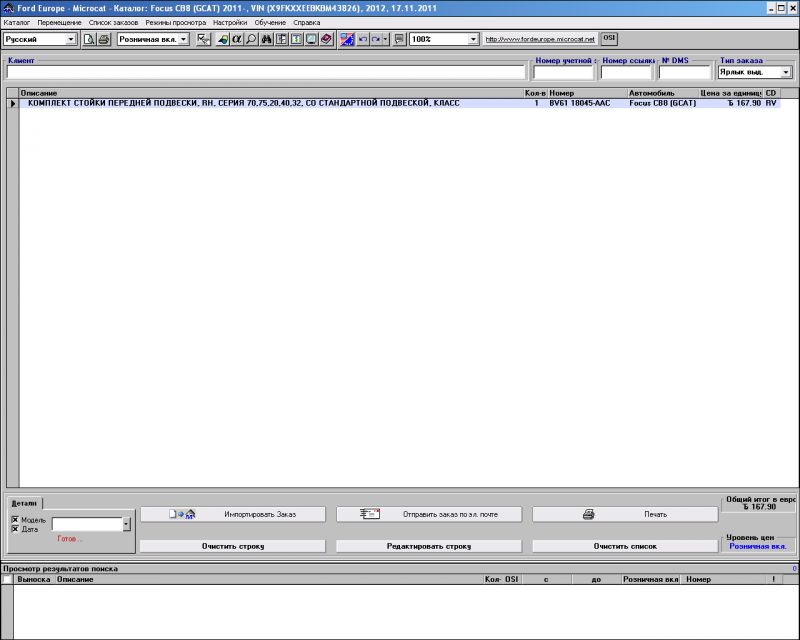The image size is (800, 640).
Task: Click the note icon before the zoom box
Action: coord(399,39)
